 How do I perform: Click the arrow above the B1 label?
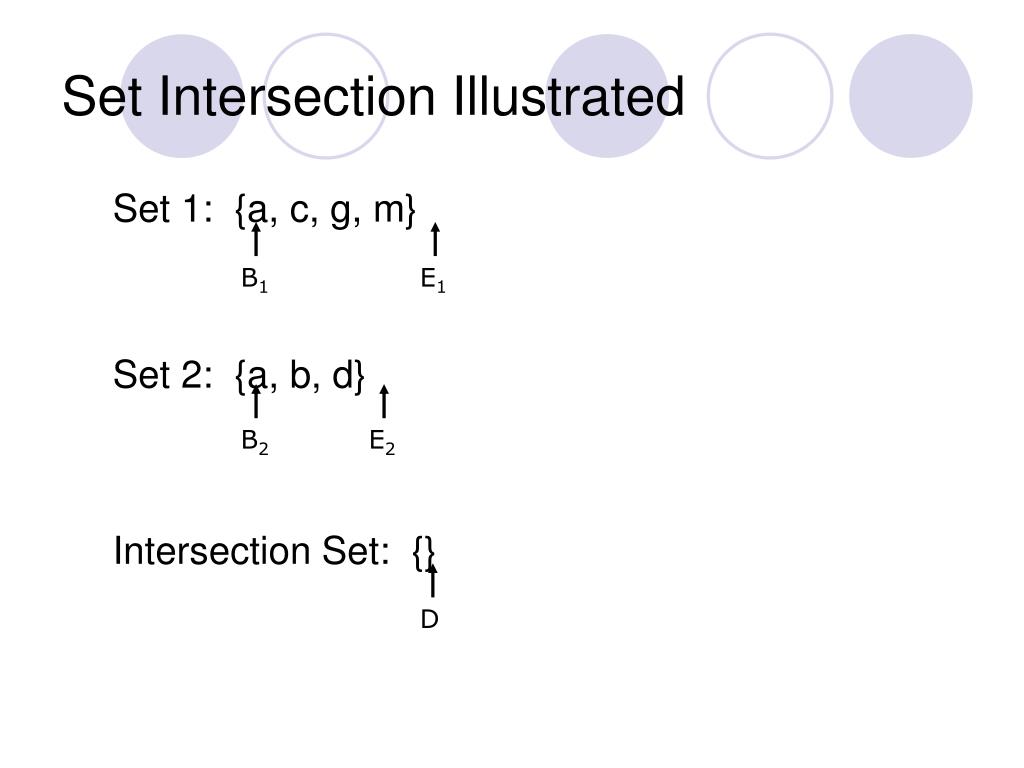(x=257, y=240)
